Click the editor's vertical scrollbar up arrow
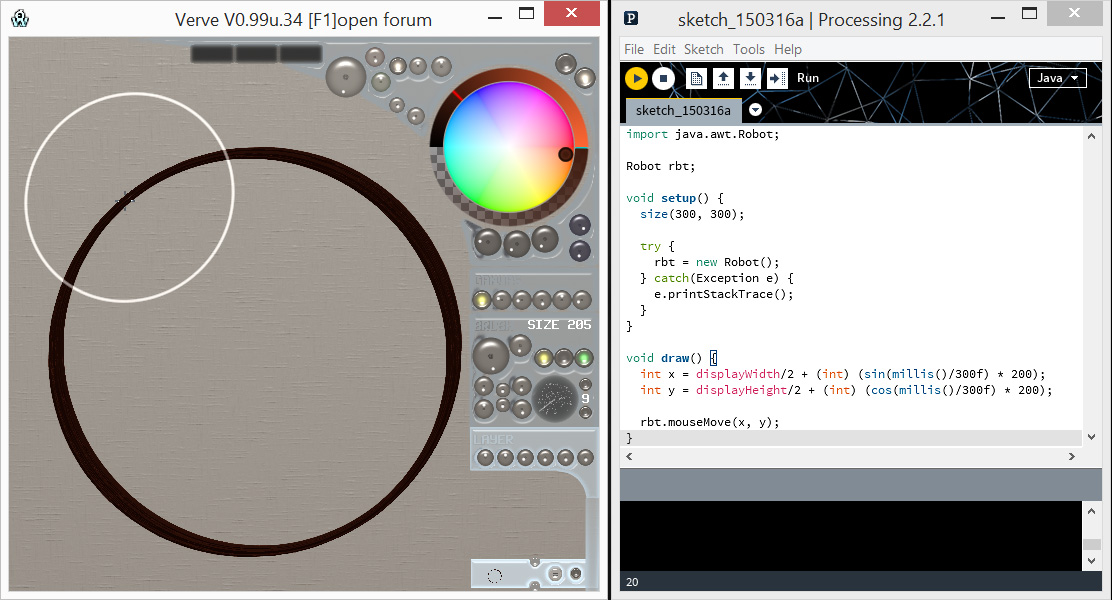The width and height of the screenshot is (1112, 600). coord(1091,135)
